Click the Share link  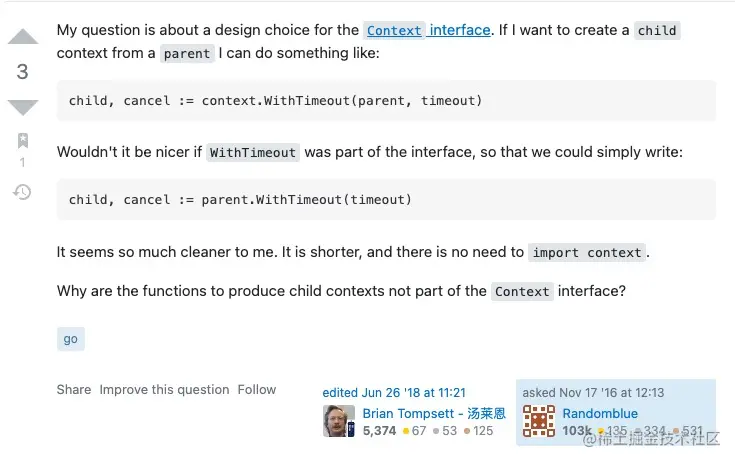[74, 390]
